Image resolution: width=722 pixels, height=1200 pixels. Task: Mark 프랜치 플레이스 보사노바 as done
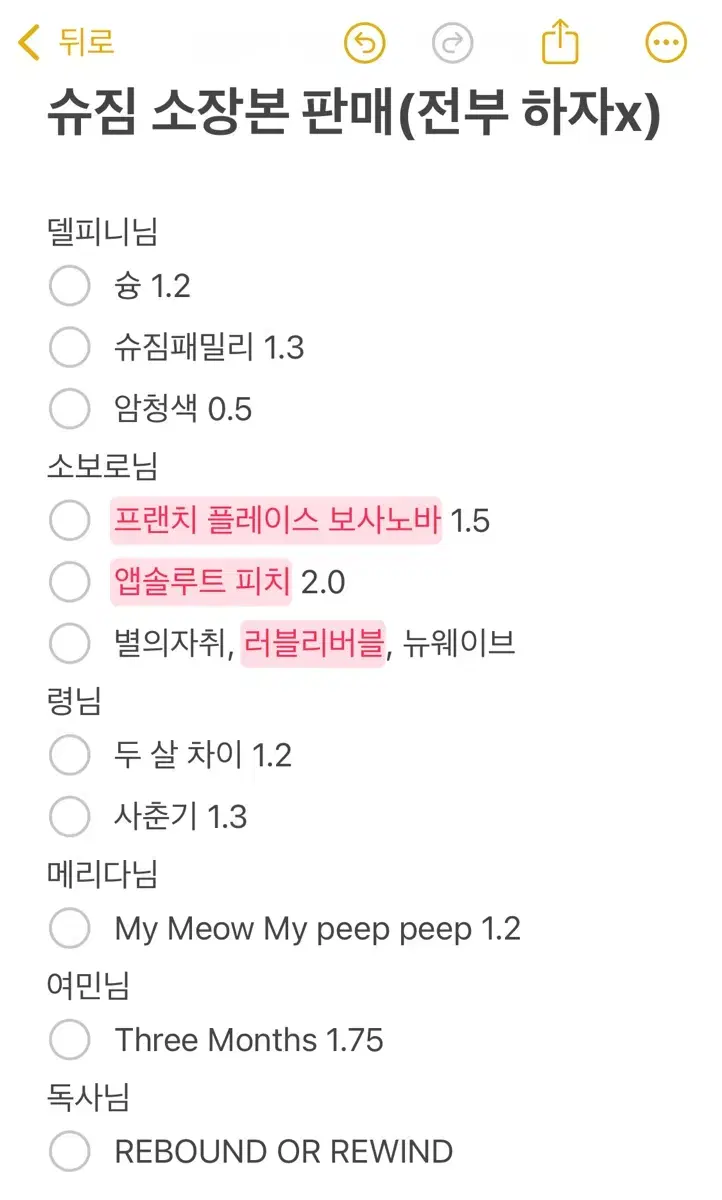click(70, 521)
